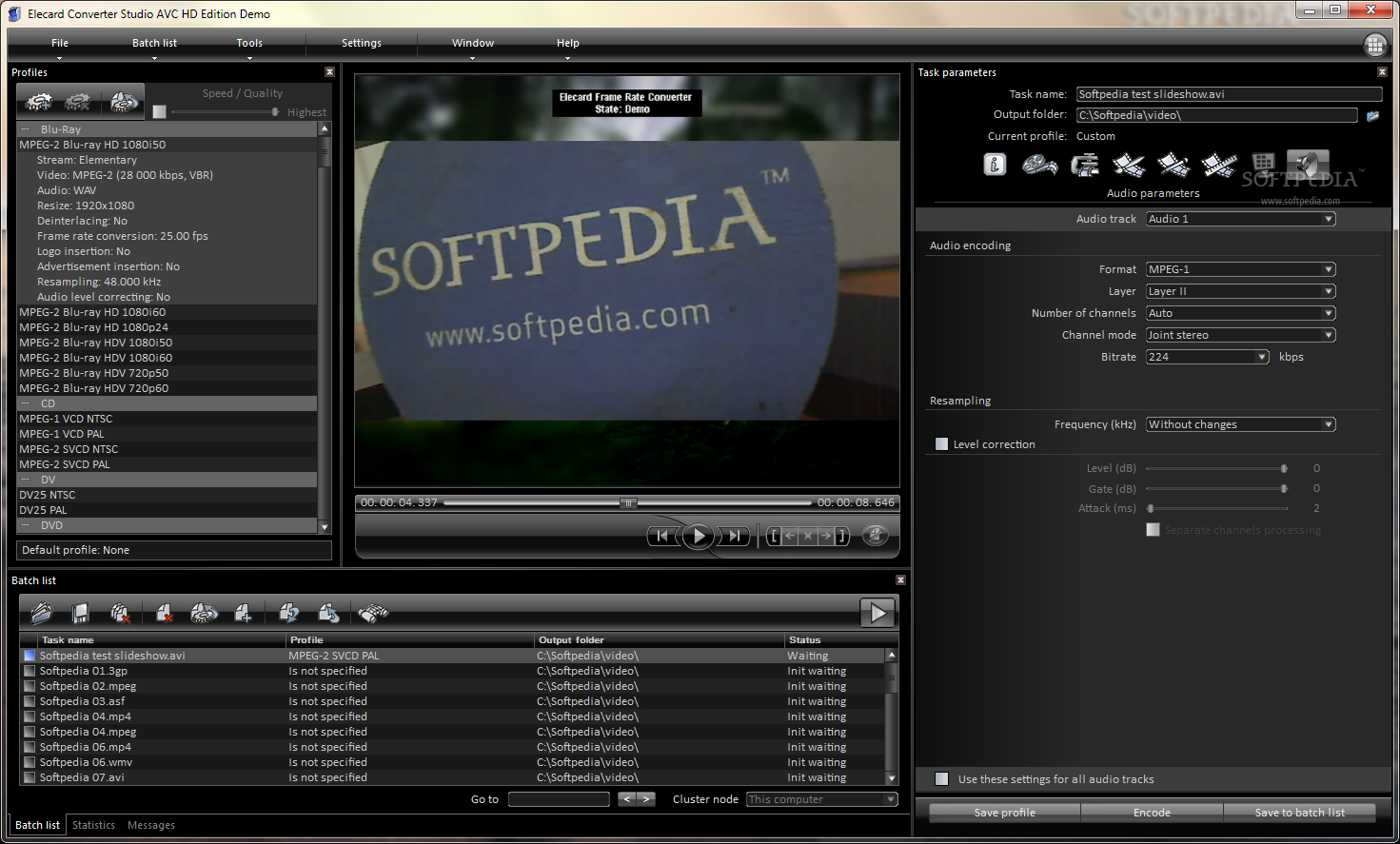Delete the selected task with the file X icon
This screenshot has width=1400, height=844.
164,613
